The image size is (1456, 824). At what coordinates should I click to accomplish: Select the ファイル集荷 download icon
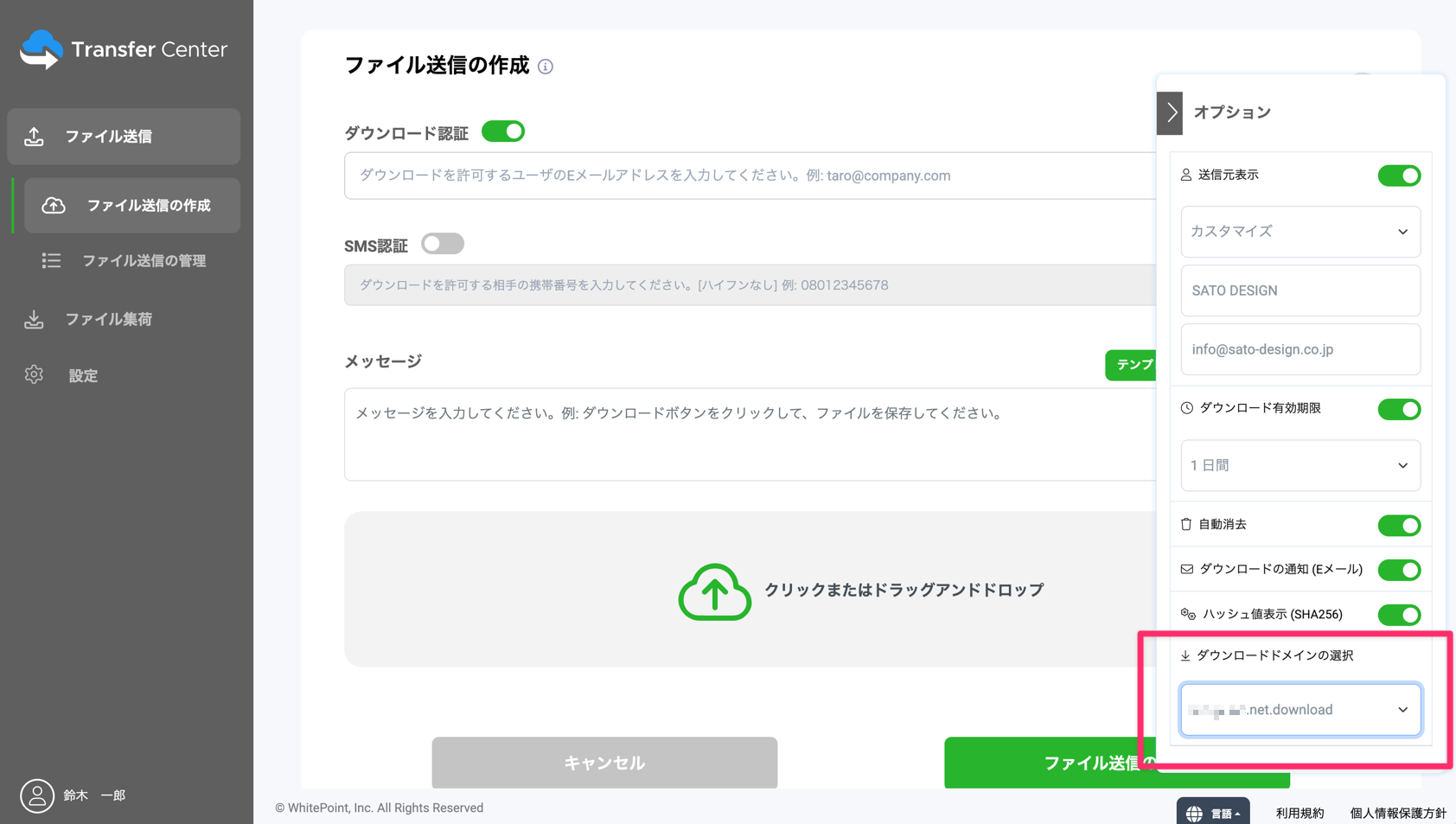point(34,319)
